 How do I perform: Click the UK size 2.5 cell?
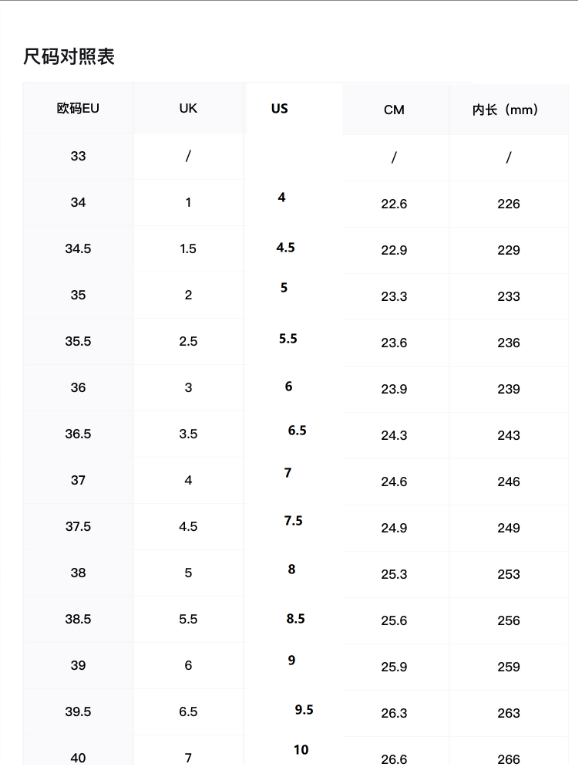(x=188, y=342)
